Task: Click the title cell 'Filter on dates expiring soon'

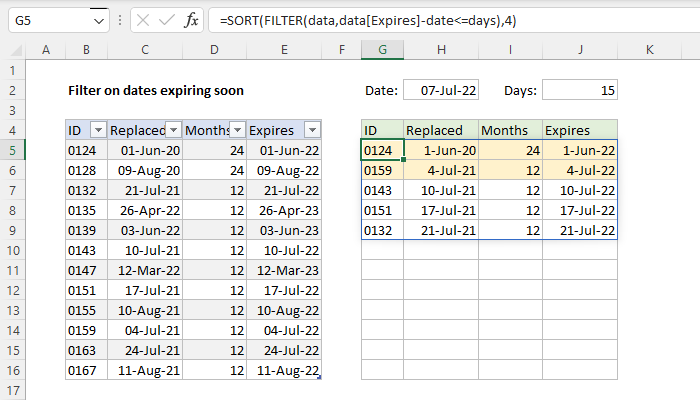Action: pos(155,90)
